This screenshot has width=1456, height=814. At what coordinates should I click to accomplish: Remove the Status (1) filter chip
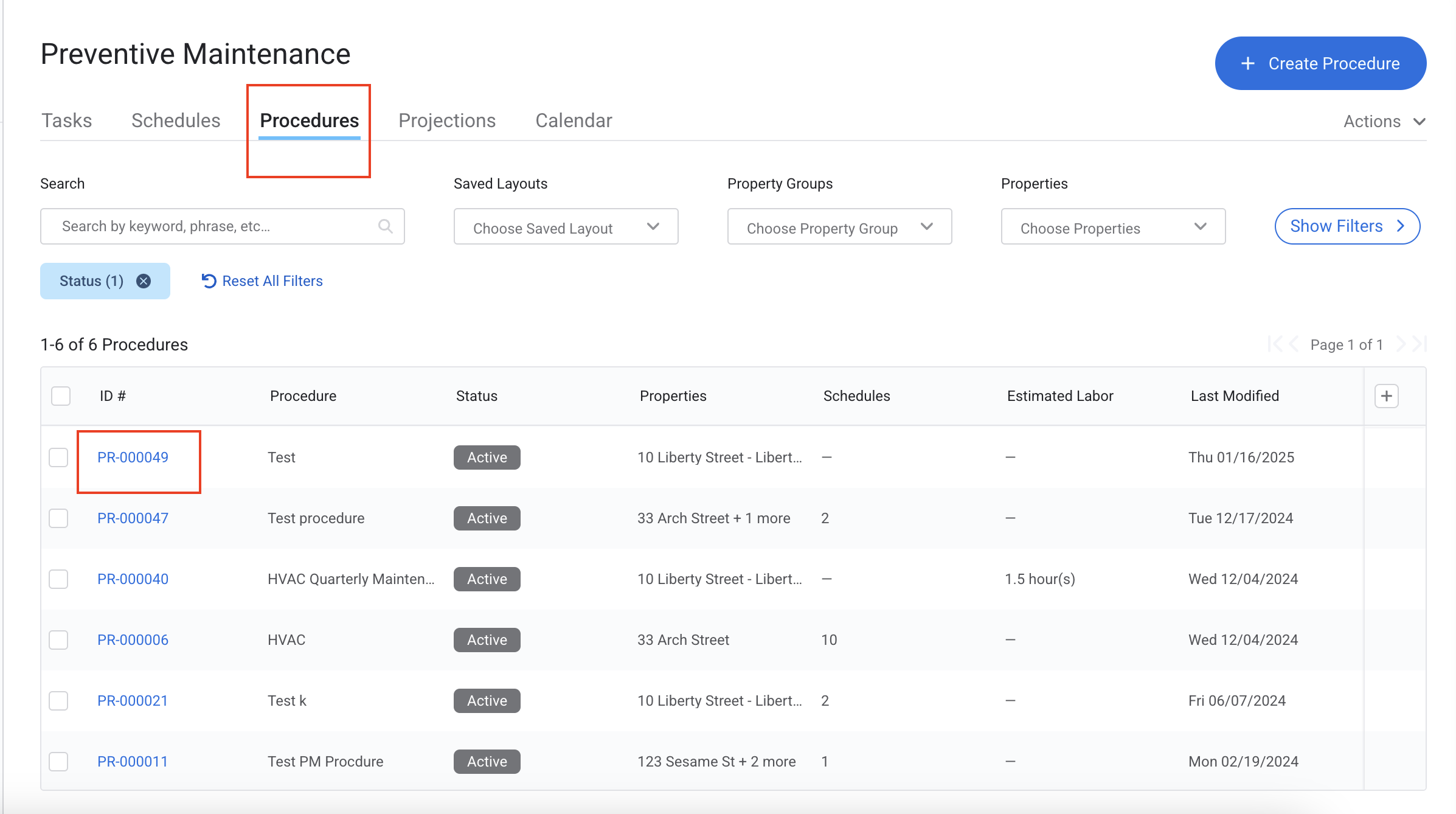pyautogui.click(x=144, y=281)
